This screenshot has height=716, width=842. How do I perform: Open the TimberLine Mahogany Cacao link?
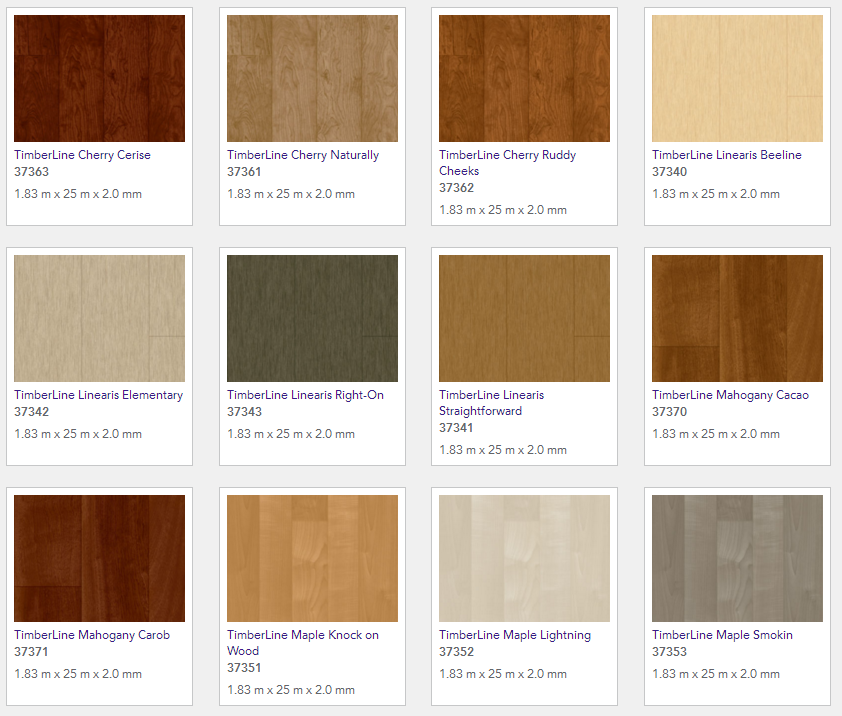(x=730, y=395)
